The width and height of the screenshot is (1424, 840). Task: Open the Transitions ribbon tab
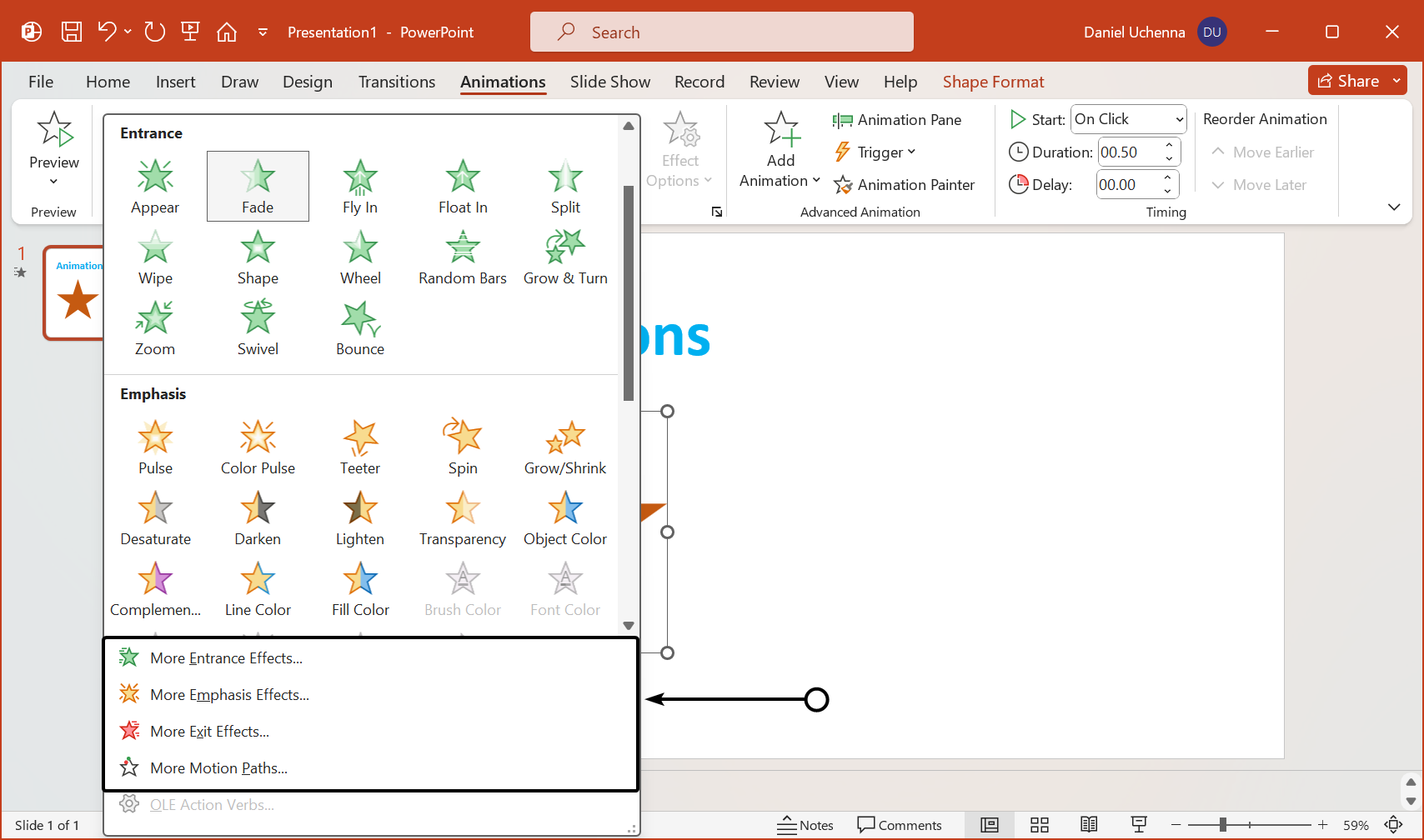click(x=397, y=82)
